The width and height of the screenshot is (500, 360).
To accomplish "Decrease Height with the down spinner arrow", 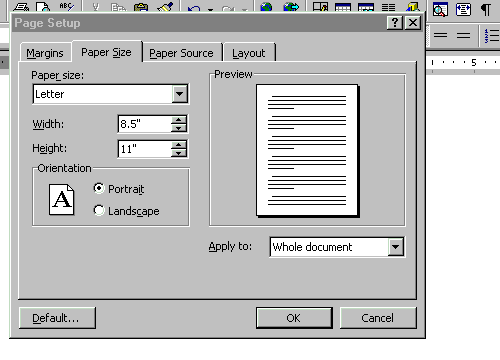I will [x=179, y=153].
